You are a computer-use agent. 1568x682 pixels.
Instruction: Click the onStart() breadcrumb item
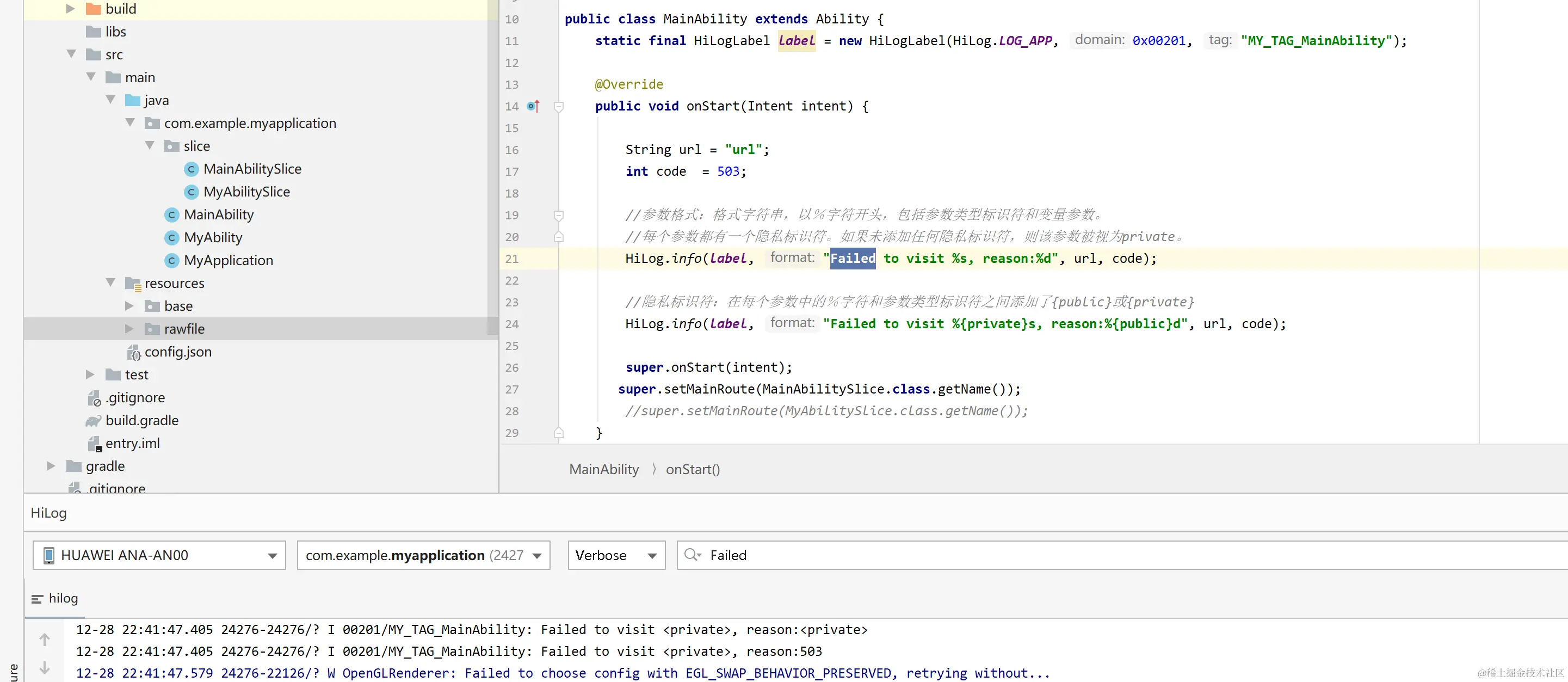pyautogui.click(x=693, y=469)
